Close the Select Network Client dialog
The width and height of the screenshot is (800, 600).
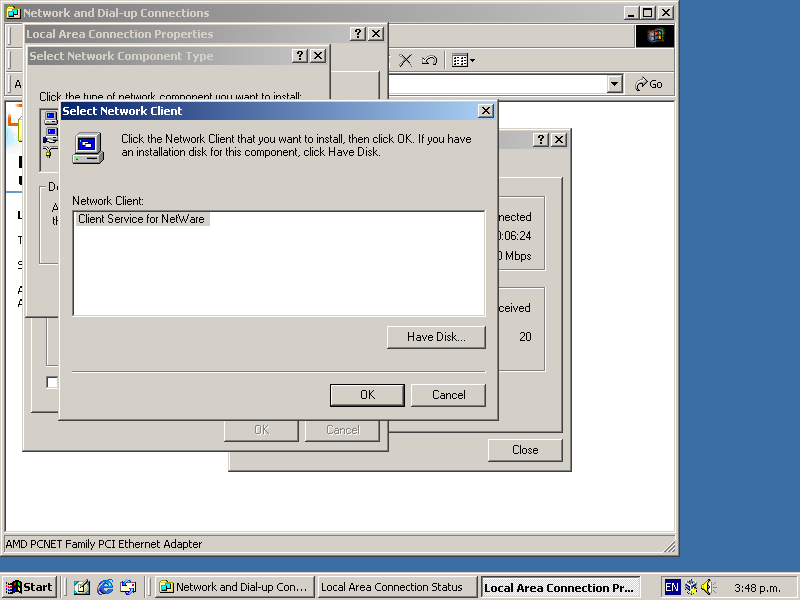point(486,111)
